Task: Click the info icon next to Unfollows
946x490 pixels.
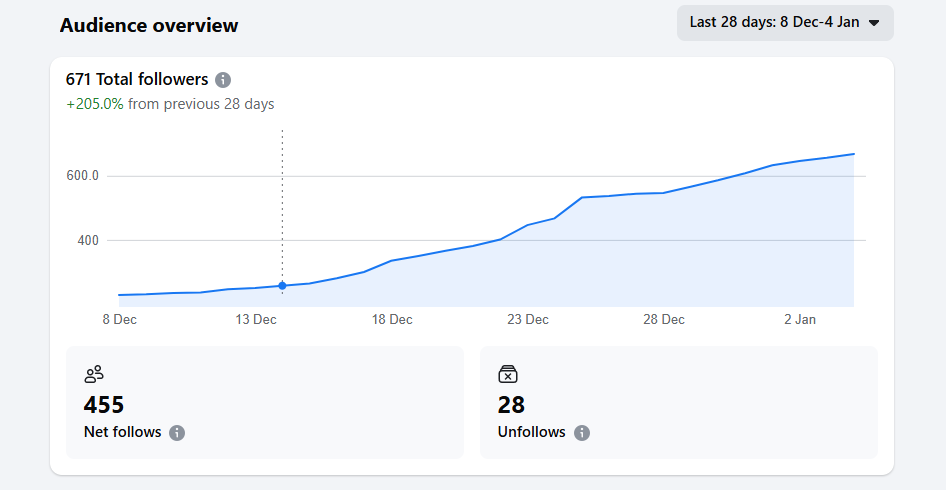Action: pos(582,433)
